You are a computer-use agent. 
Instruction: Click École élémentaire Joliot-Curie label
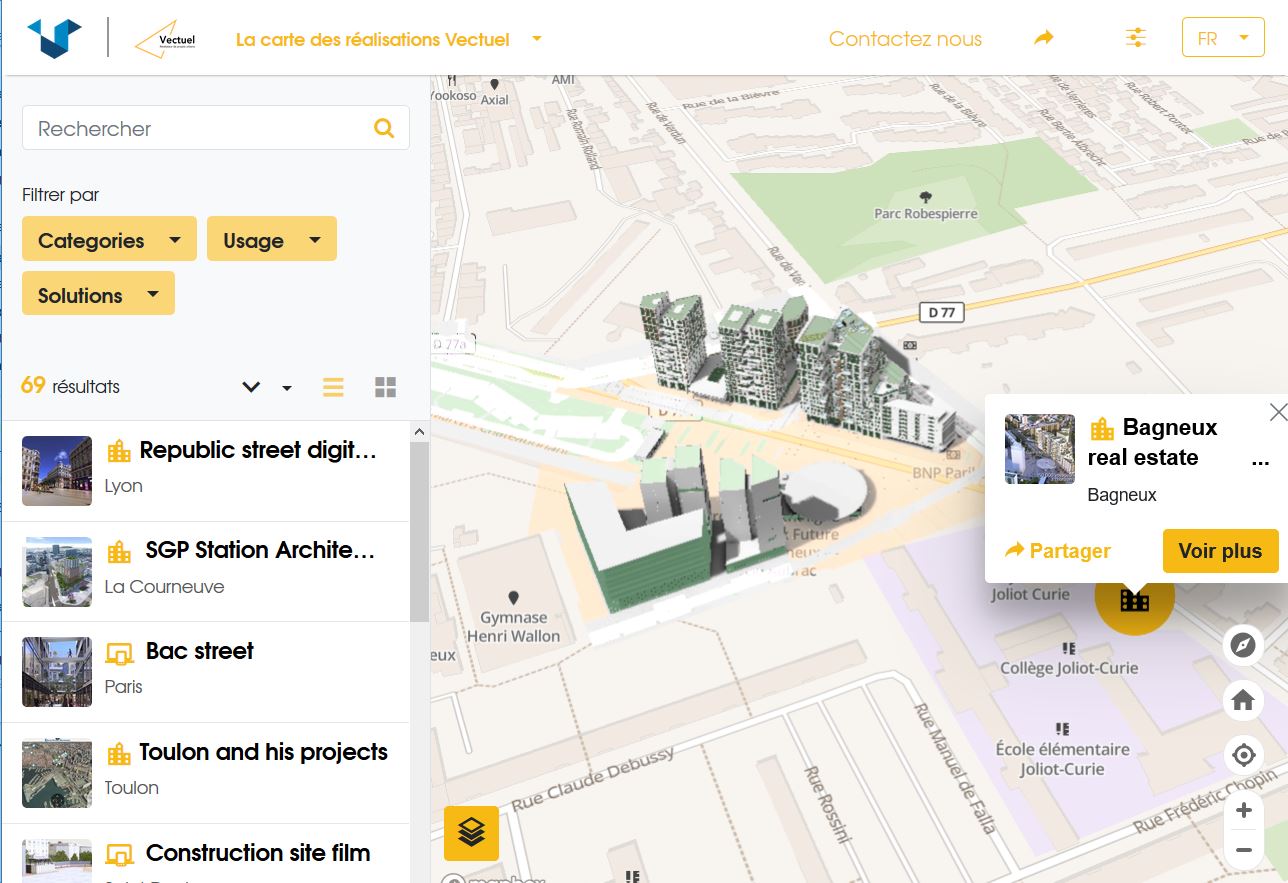tap(1062, 759)
